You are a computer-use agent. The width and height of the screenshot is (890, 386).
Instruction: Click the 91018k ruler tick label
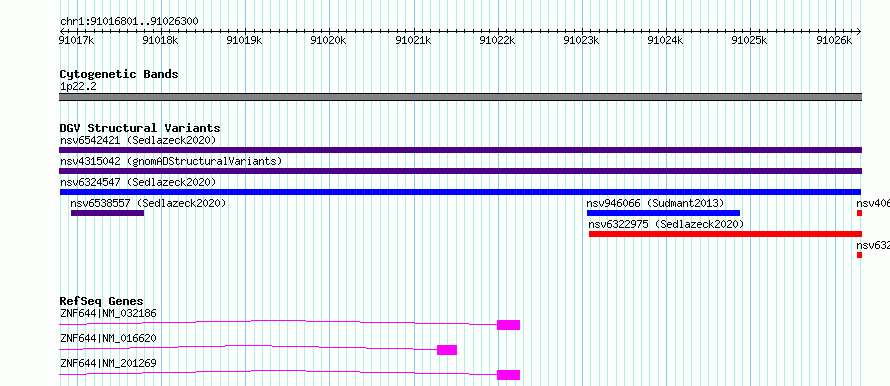[161, 40]
